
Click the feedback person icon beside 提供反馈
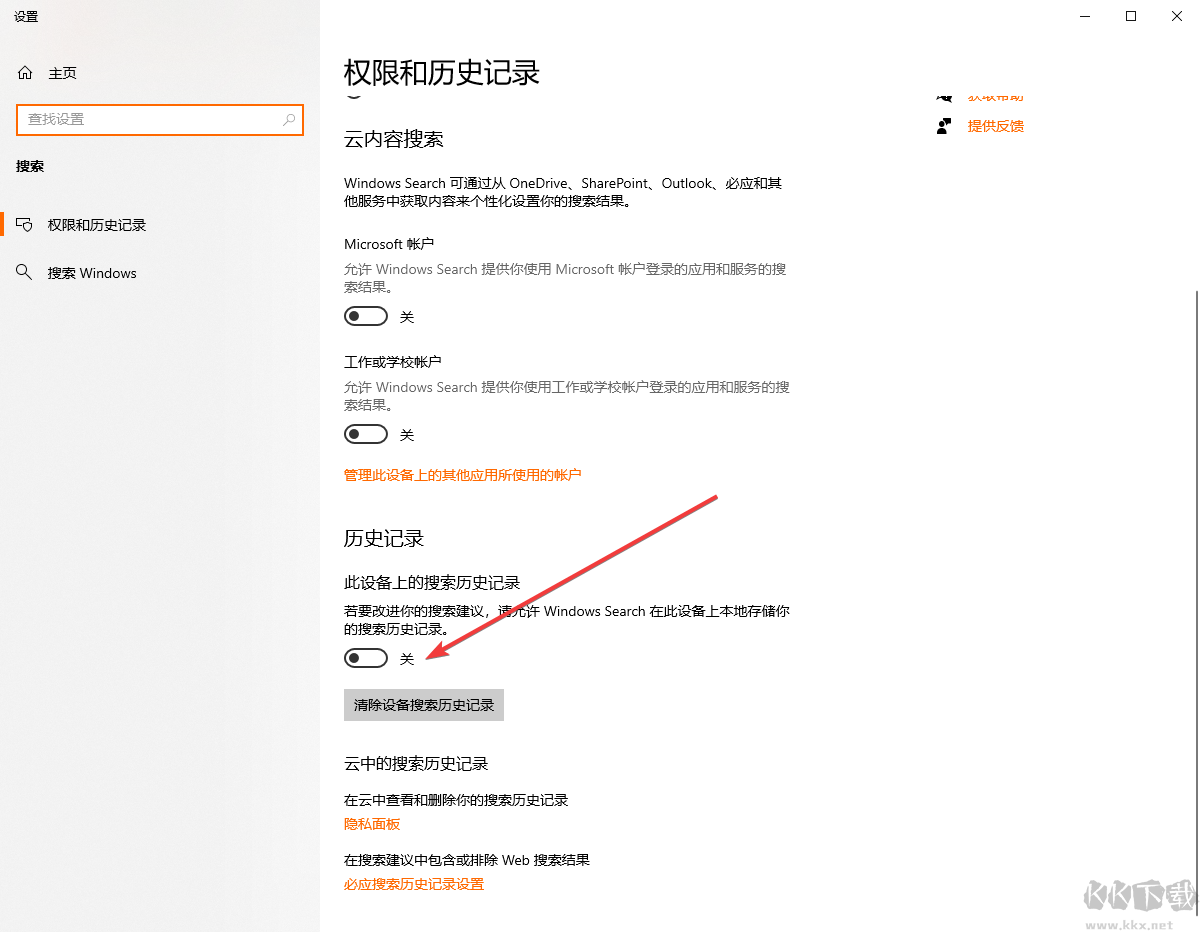pos(943,126)
